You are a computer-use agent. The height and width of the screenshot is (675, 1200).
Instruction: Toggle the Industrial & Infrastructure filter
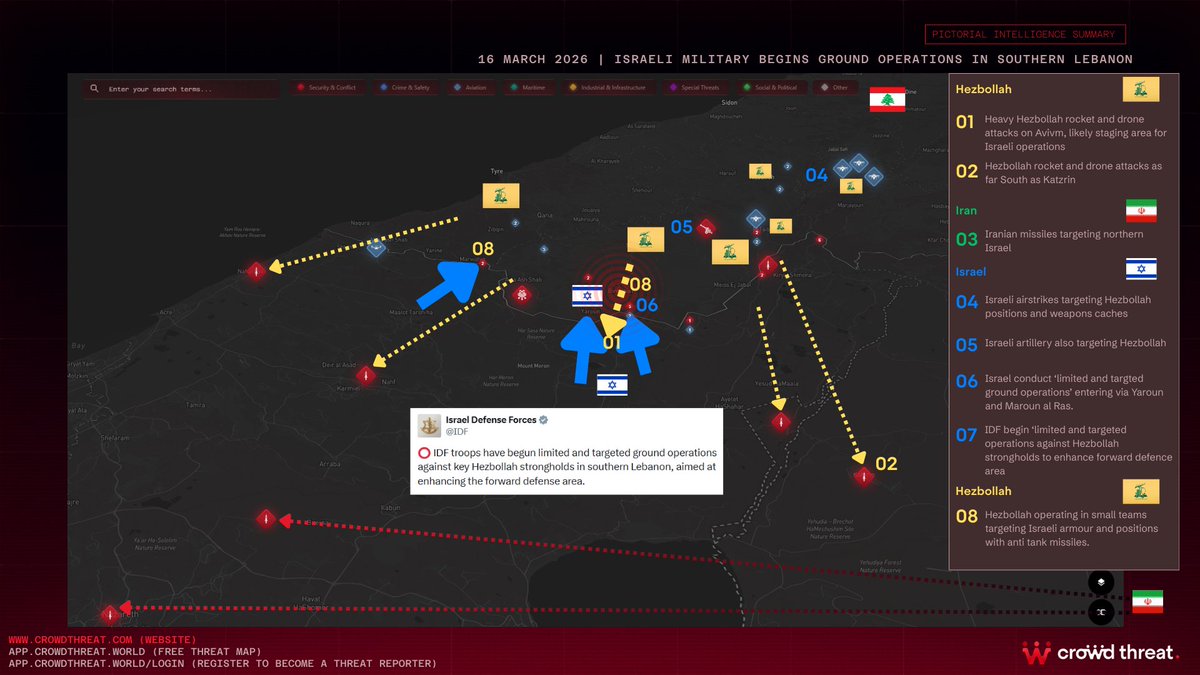(607, 88)
